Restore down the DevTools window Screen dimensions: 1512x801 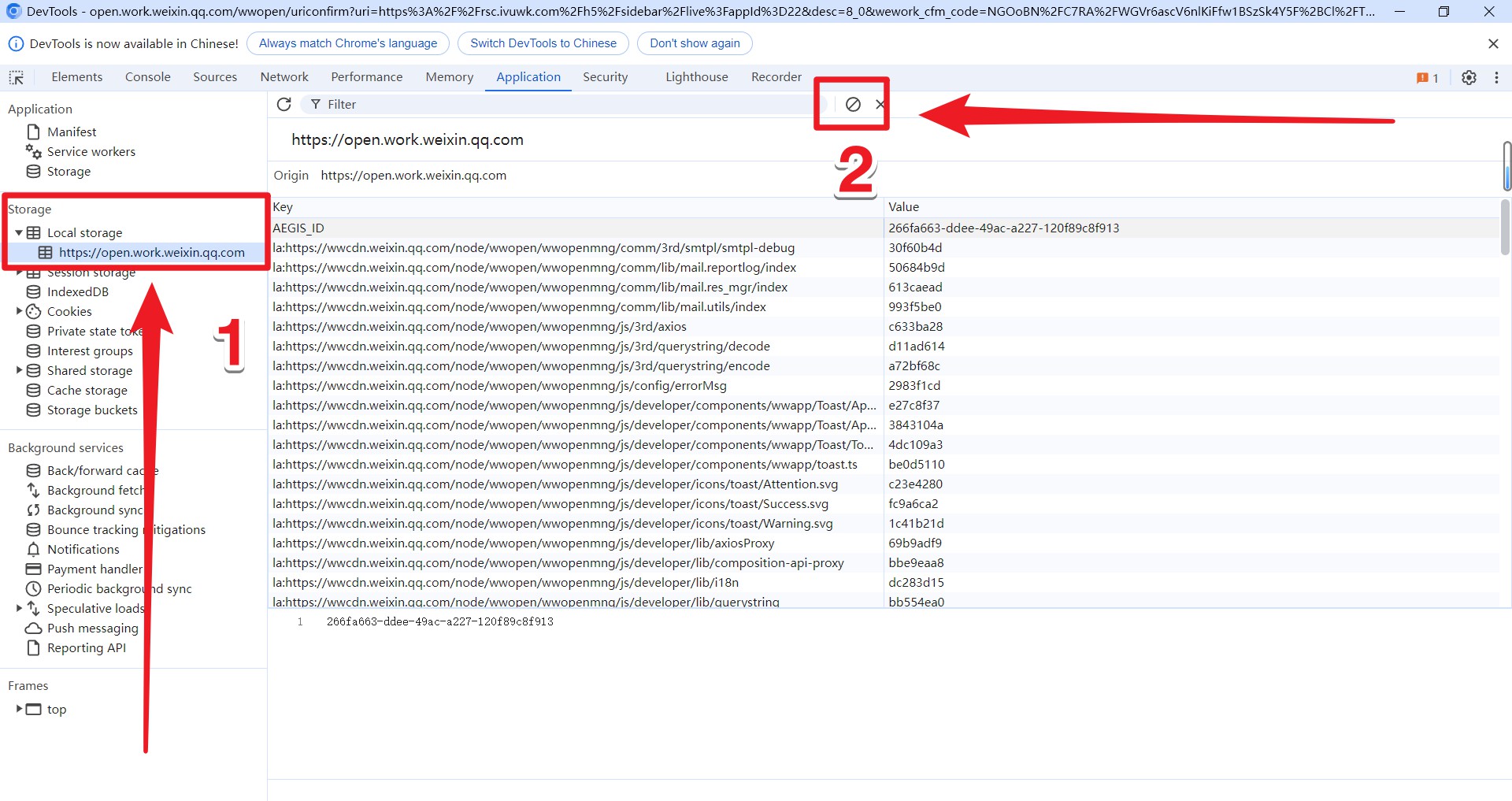1443,11
